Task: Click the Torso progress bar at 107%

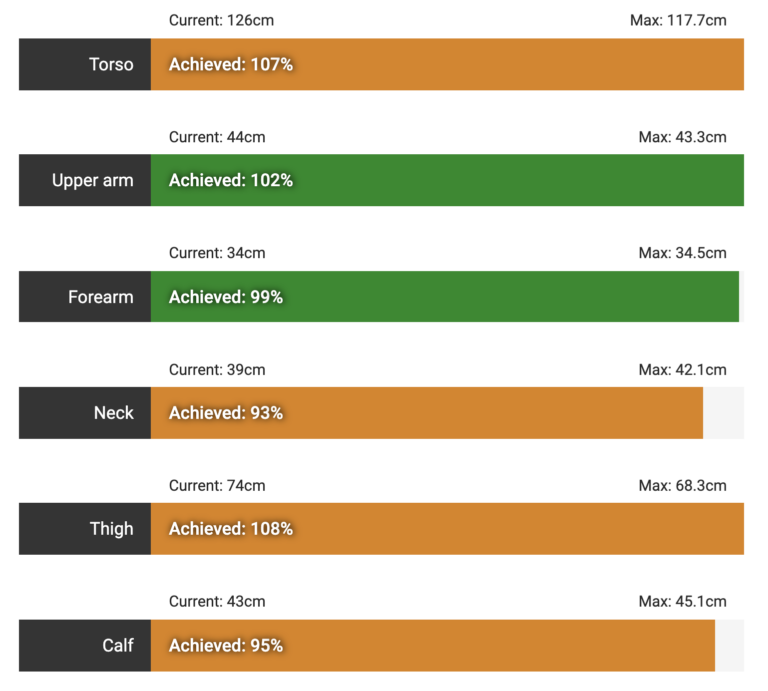Action: pos(447,64)
